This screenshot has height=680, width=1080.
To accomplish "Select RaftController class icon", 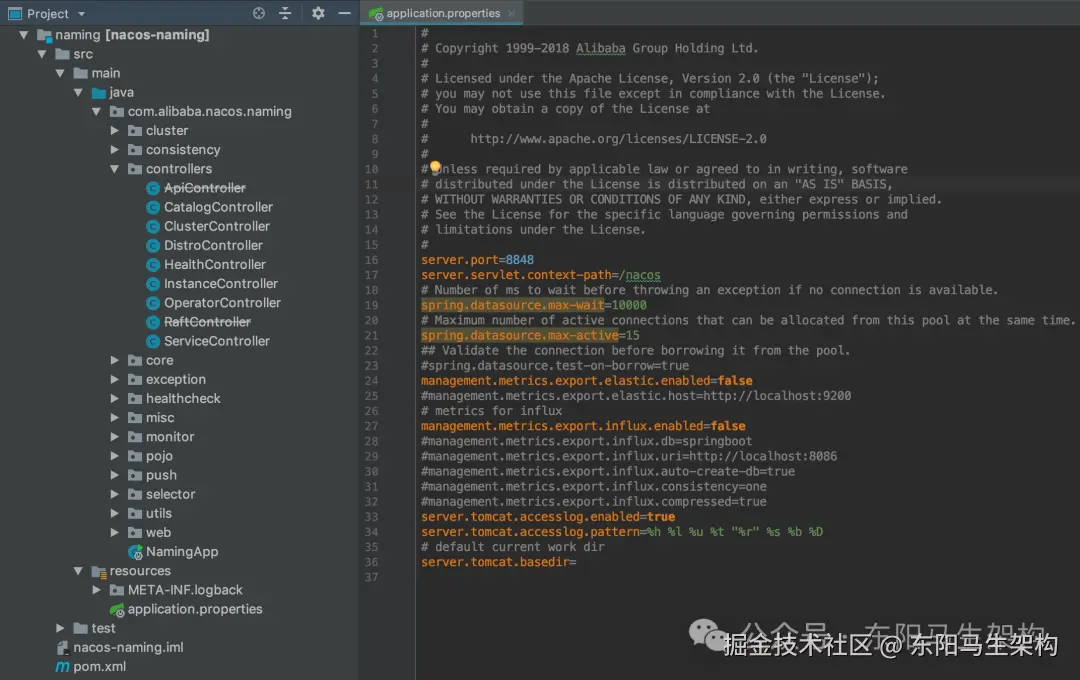I will 153,322.
